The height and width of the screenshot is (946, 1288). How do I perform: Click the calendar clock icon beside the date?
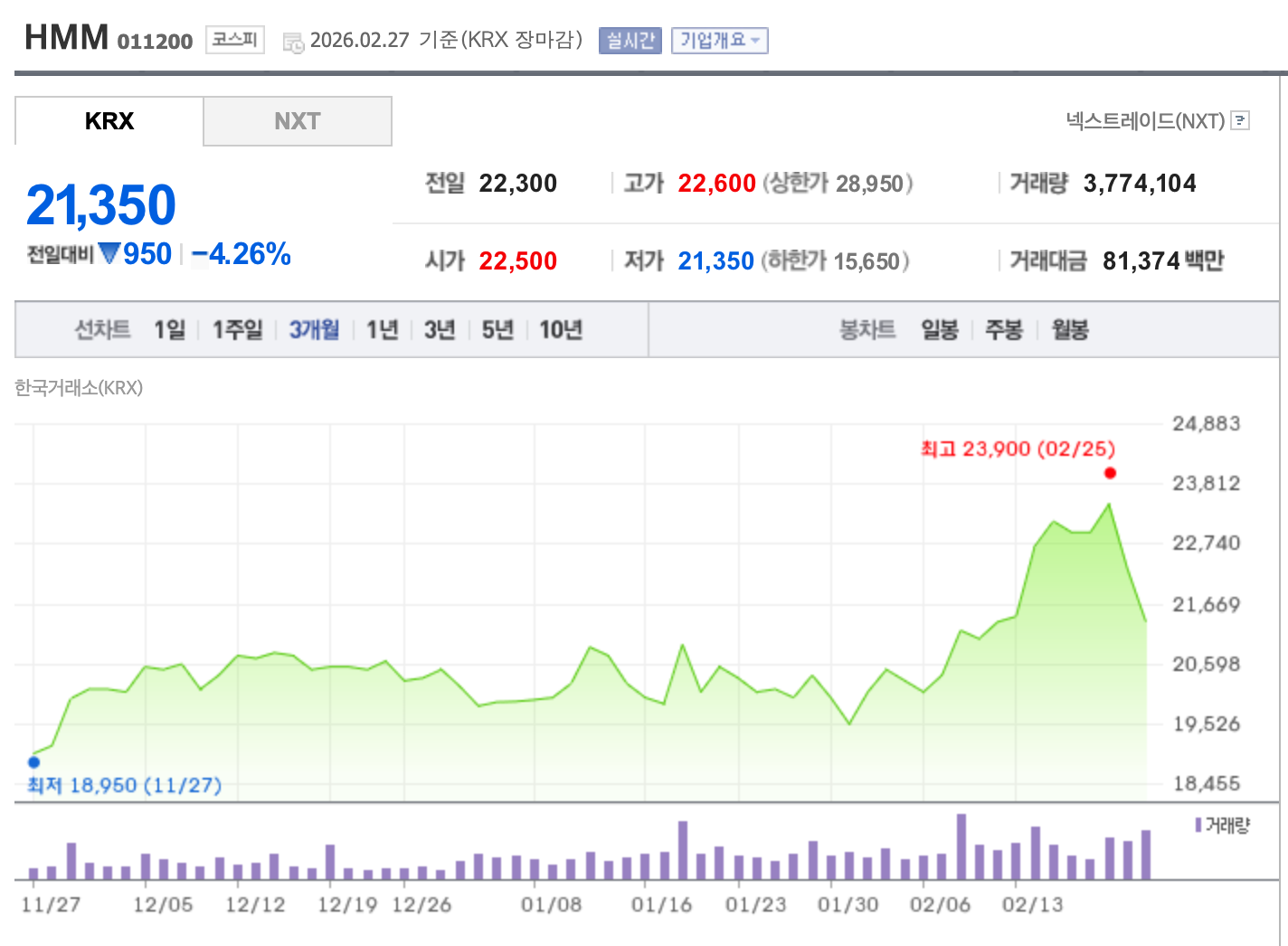point(293,42)
